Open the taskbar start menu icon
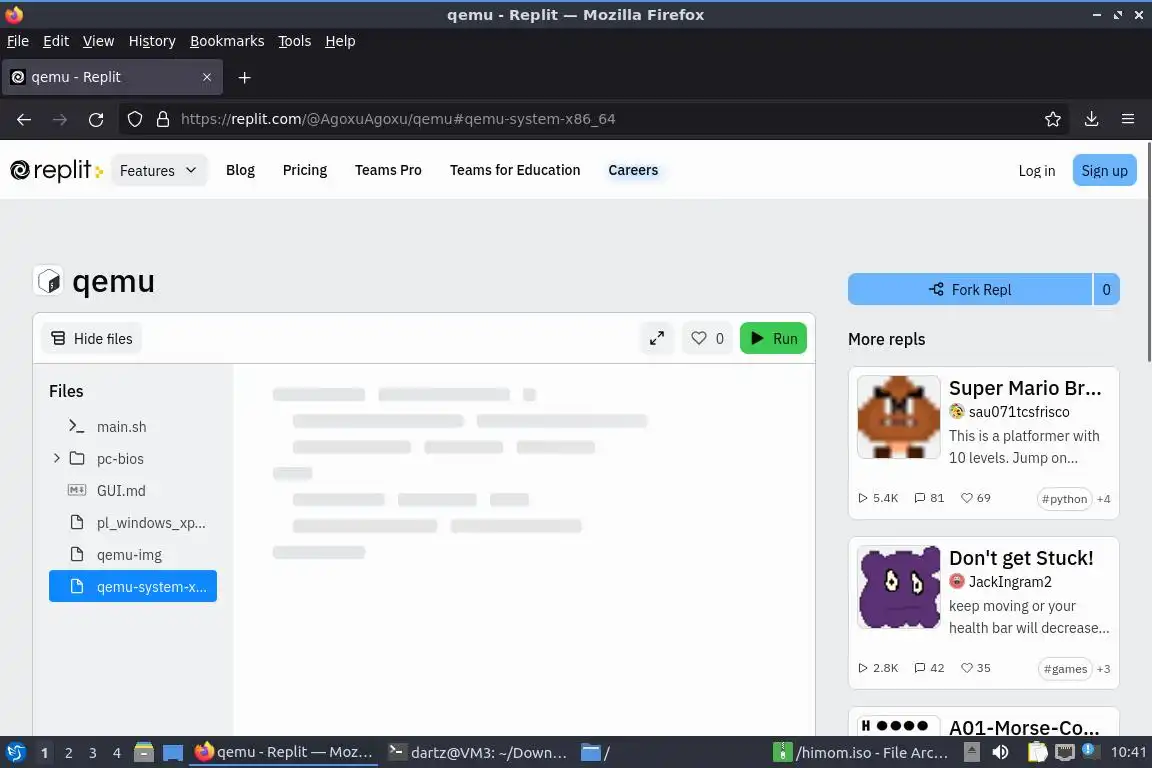Image resolution: width=1152 pixels, height=768 pixels. coord(15,753)
